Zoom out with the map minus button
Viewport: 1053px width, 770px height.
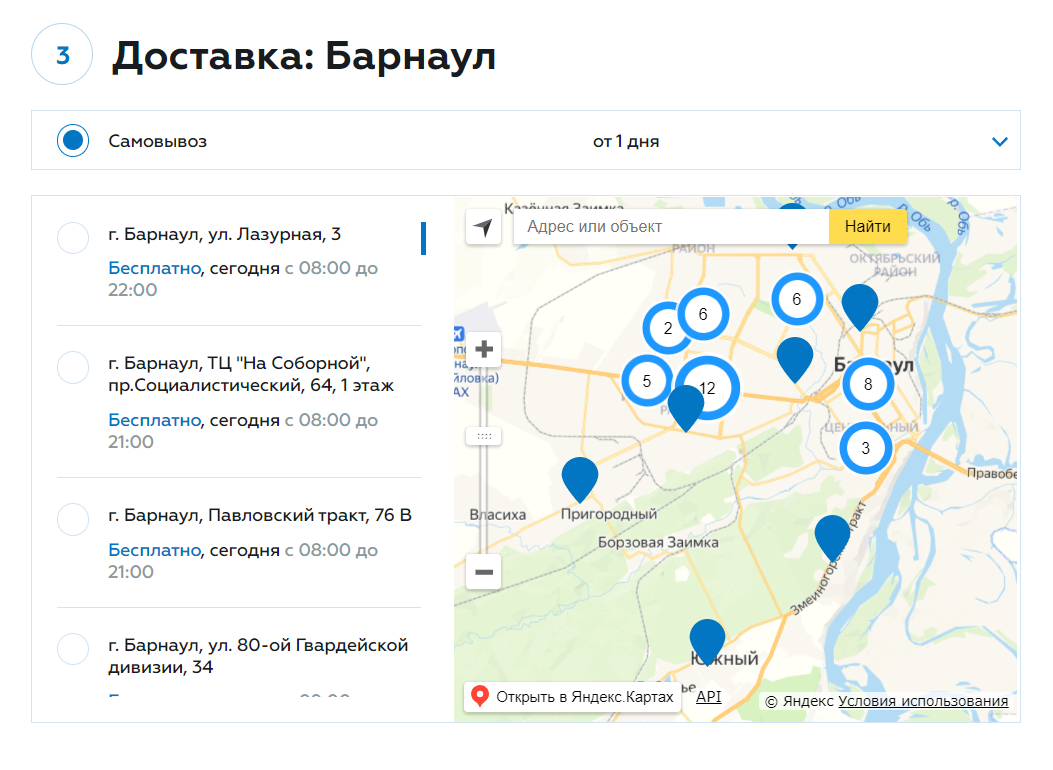click(484, 572)
